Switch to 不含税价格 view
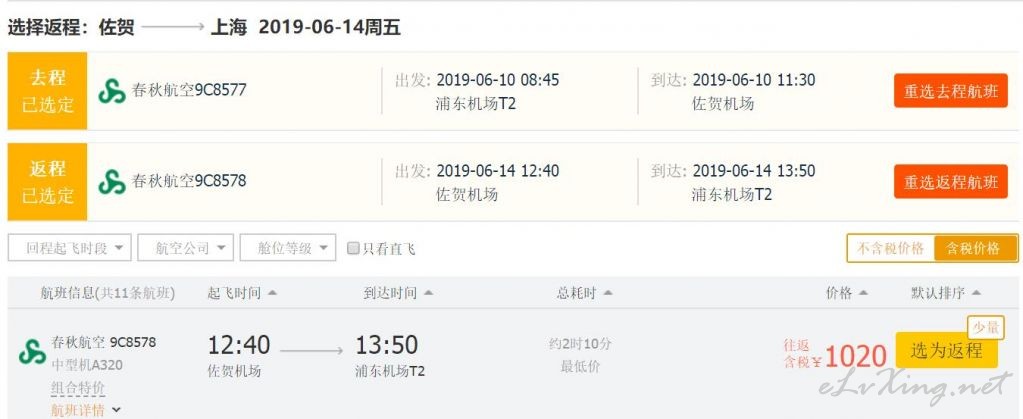This screenshot has height=419, width=1023. pyautogui.click(x=890, y=248)
